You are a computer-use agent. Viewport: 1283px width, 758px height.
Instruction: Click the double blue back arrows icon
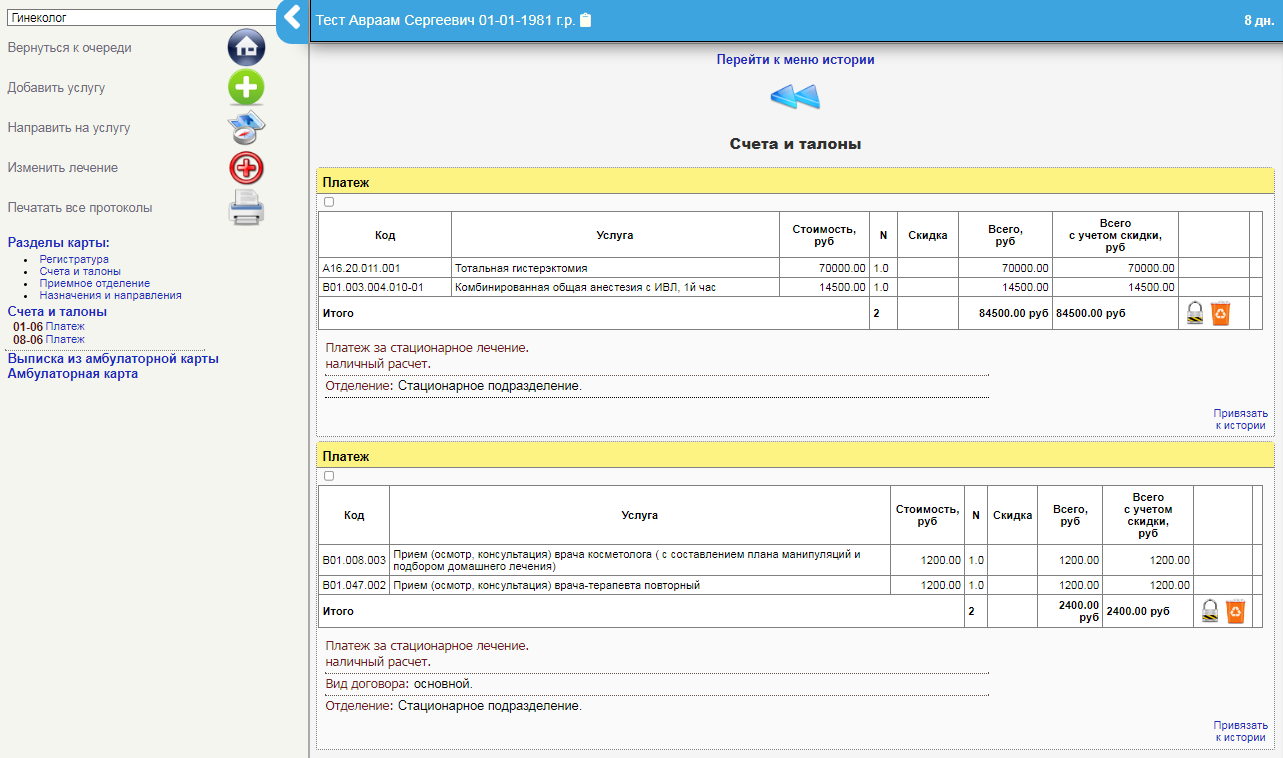point(795,97)
